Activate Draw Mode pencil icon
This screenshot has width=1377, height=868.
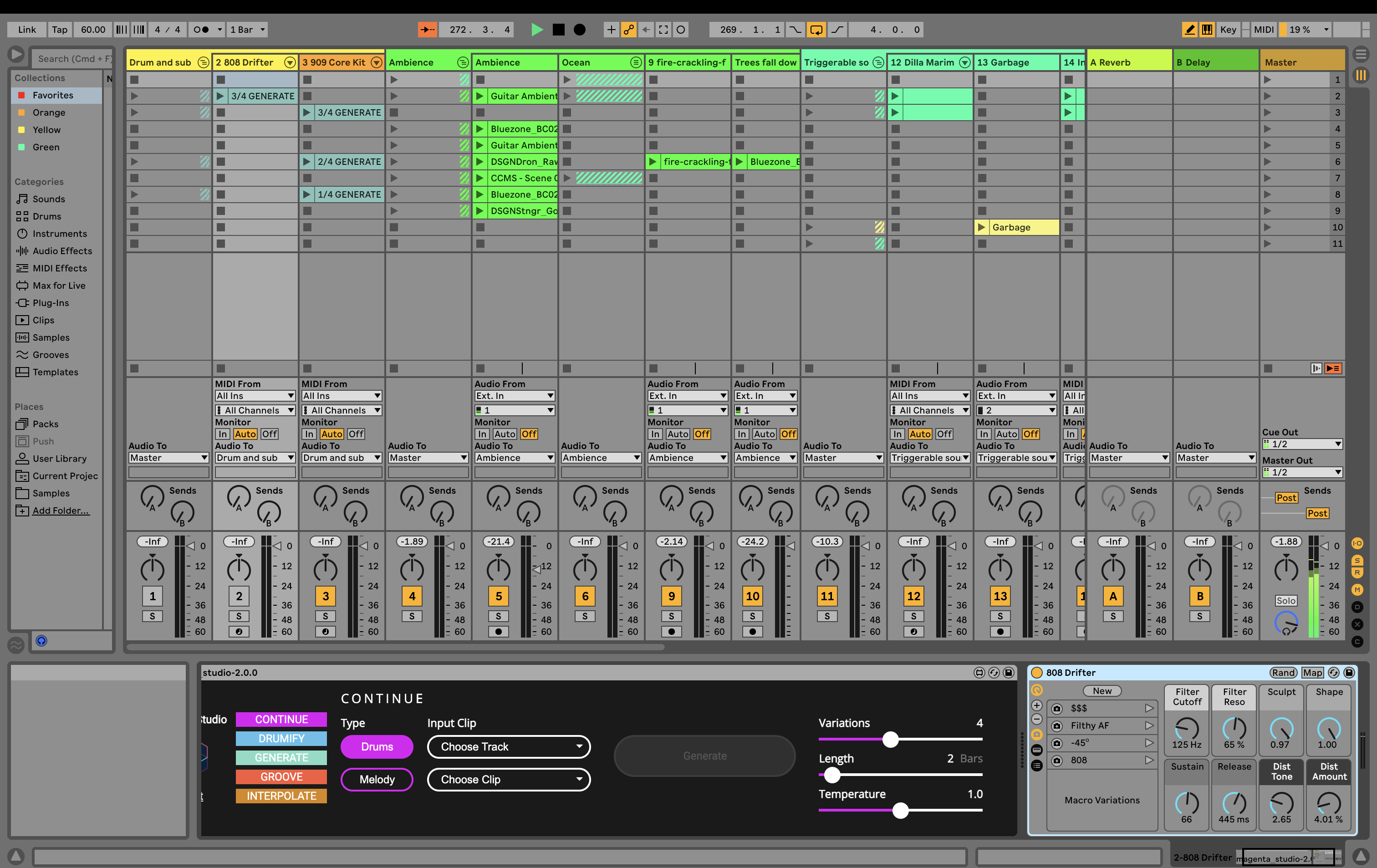tap(1189, 30)
